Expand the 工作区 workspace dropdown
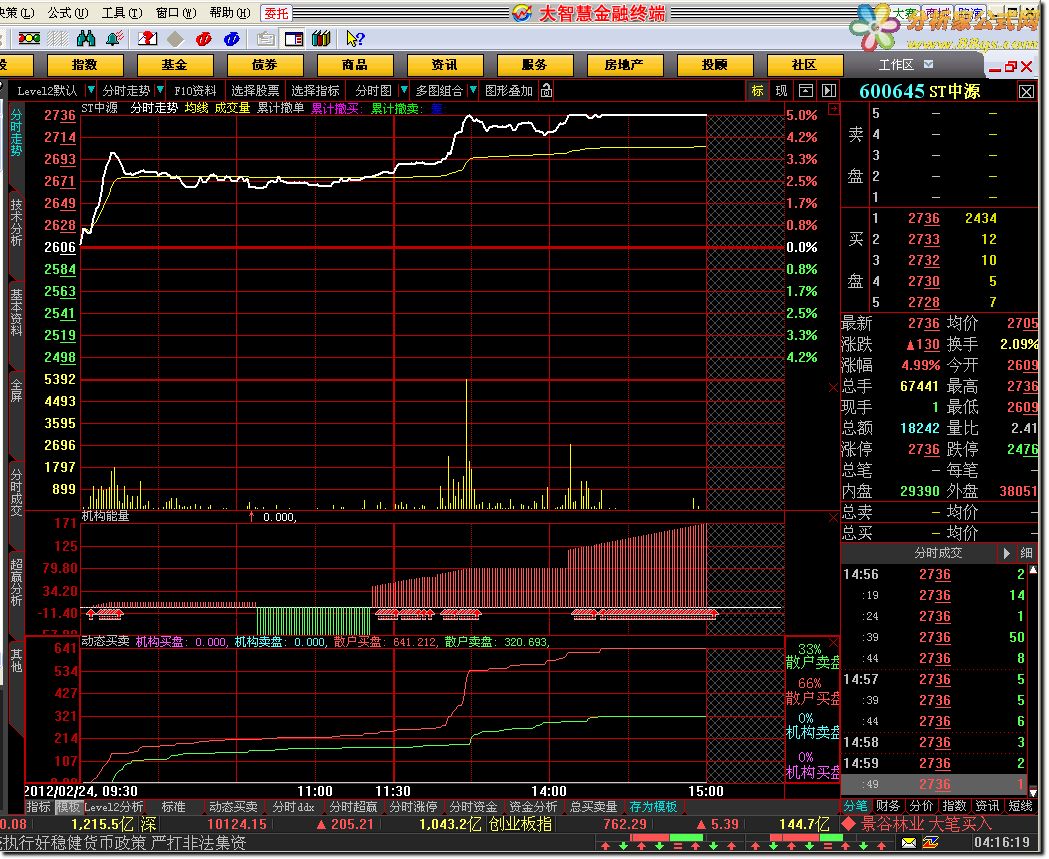This screenshot has width=1049, height=859. pos(929,64)
